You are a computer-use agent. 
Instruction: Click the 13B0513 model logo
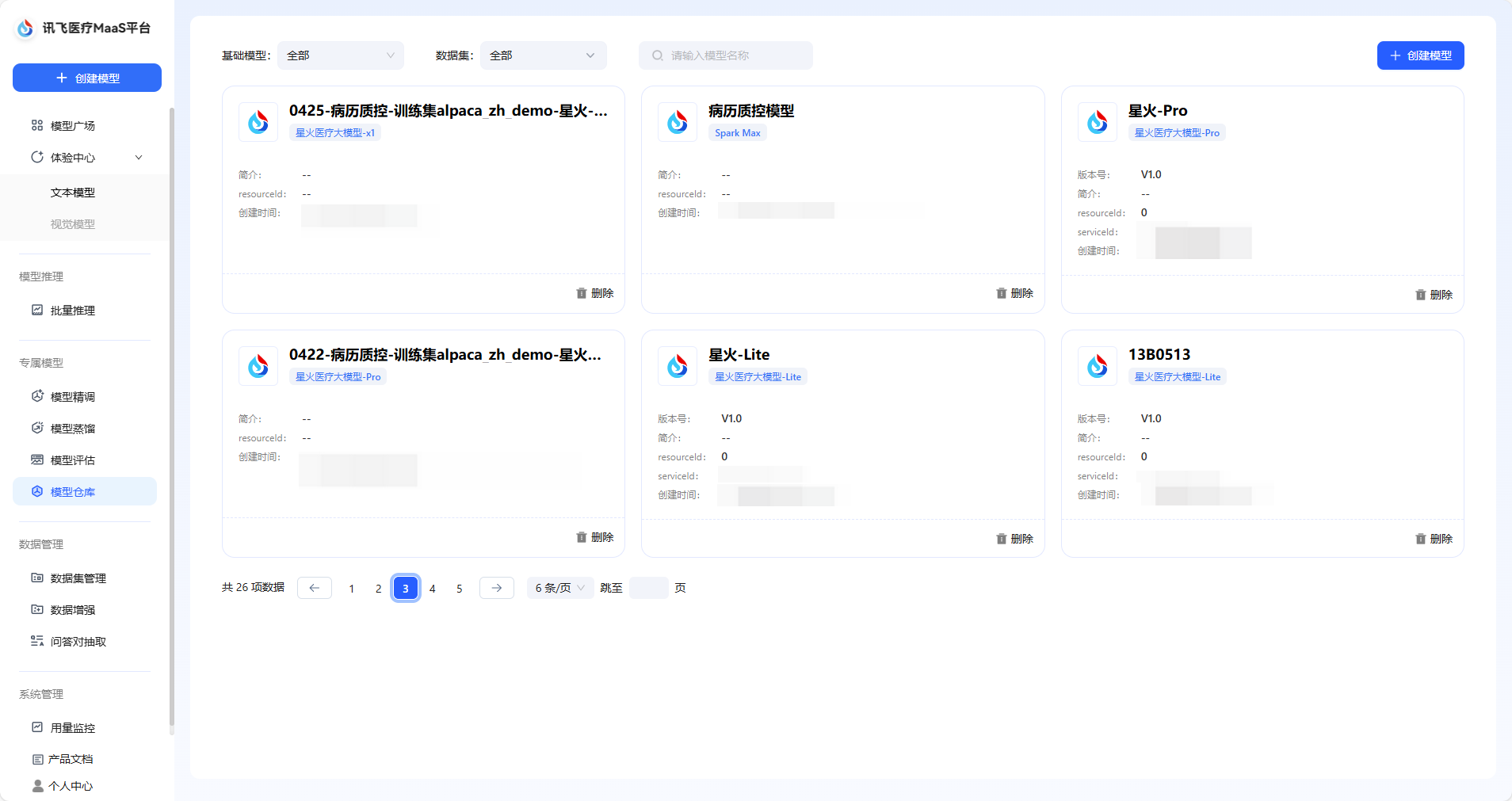[x=1098, y=366]
